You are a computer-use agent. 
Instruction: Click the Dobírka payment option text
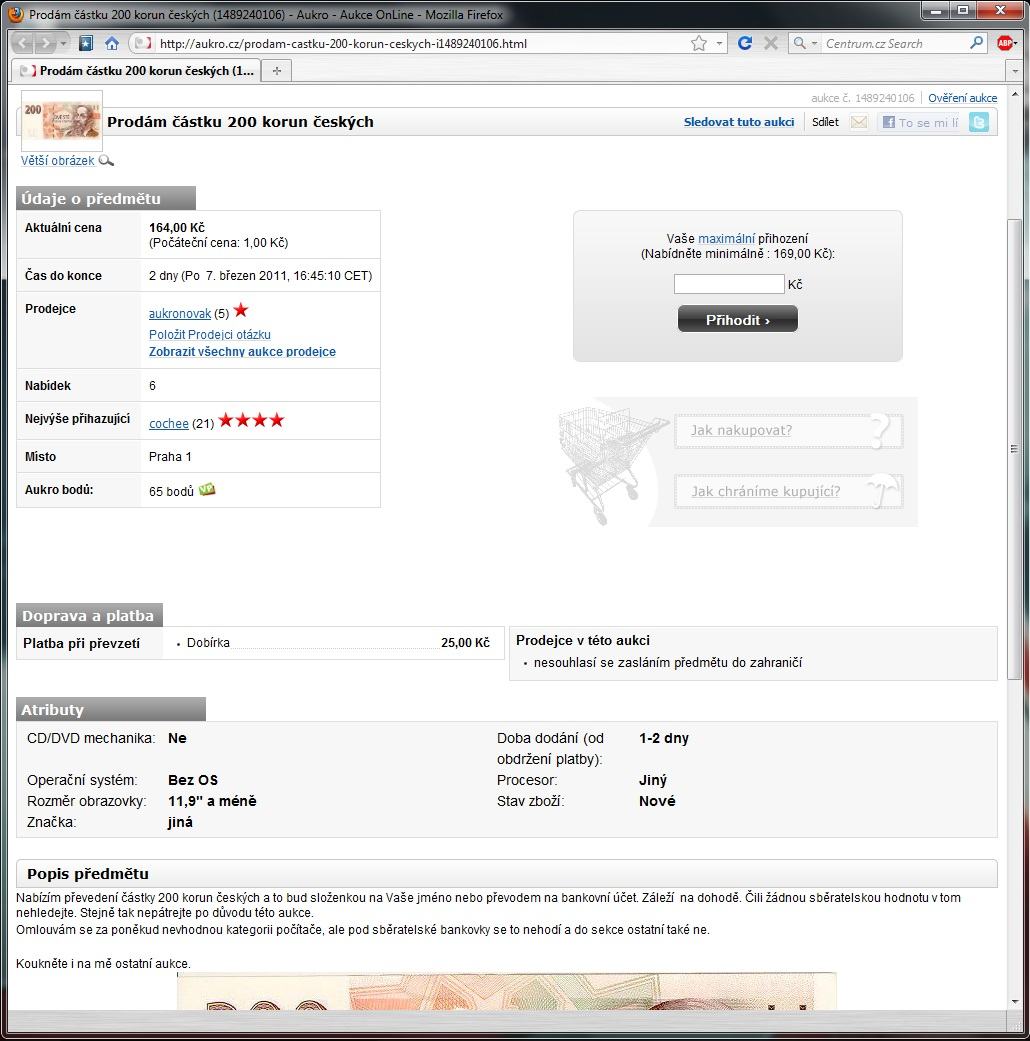click(x=208, y=643)
